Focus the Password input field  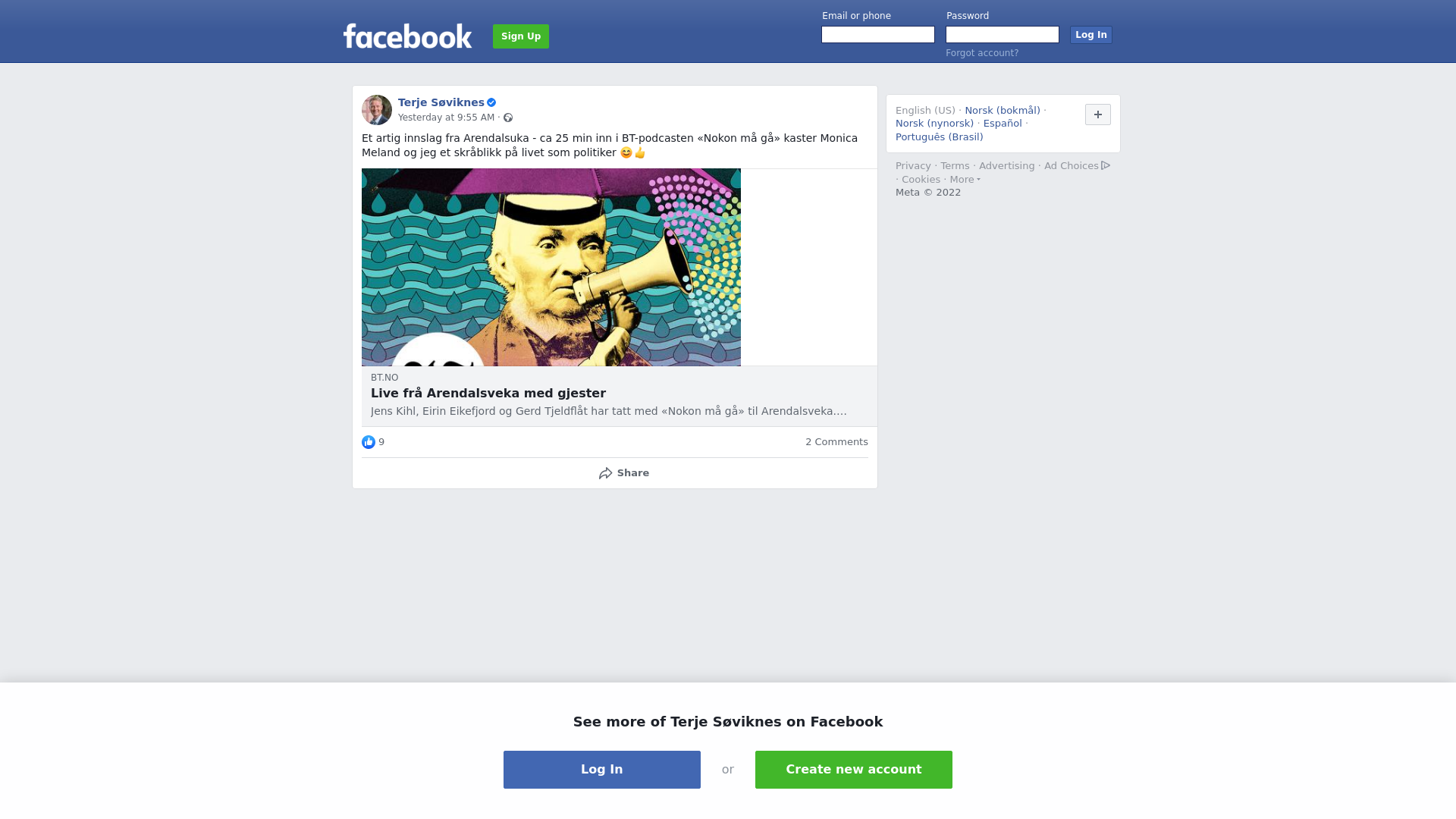tap(1003, 35)
